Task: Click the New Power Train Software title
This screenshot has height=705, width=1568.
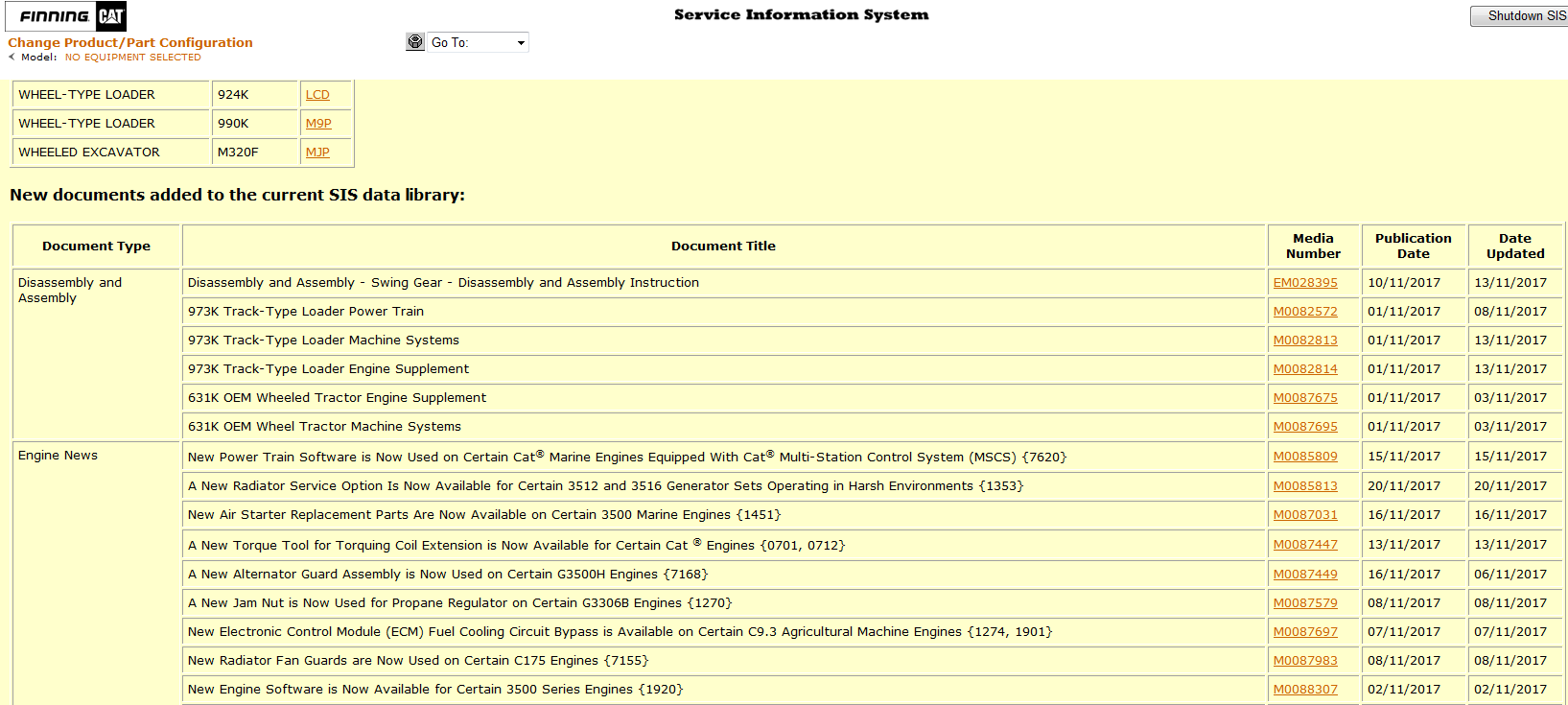Action: point(627,457)
